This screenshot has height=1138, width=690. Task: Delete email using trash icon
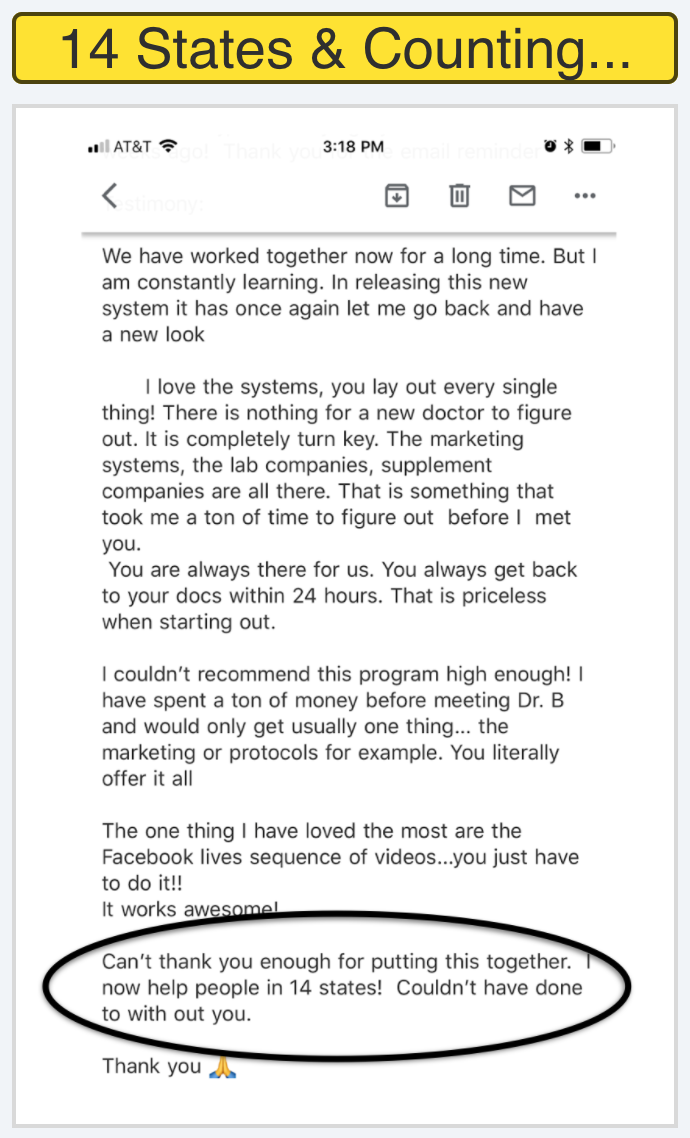[x=459, y=195]
